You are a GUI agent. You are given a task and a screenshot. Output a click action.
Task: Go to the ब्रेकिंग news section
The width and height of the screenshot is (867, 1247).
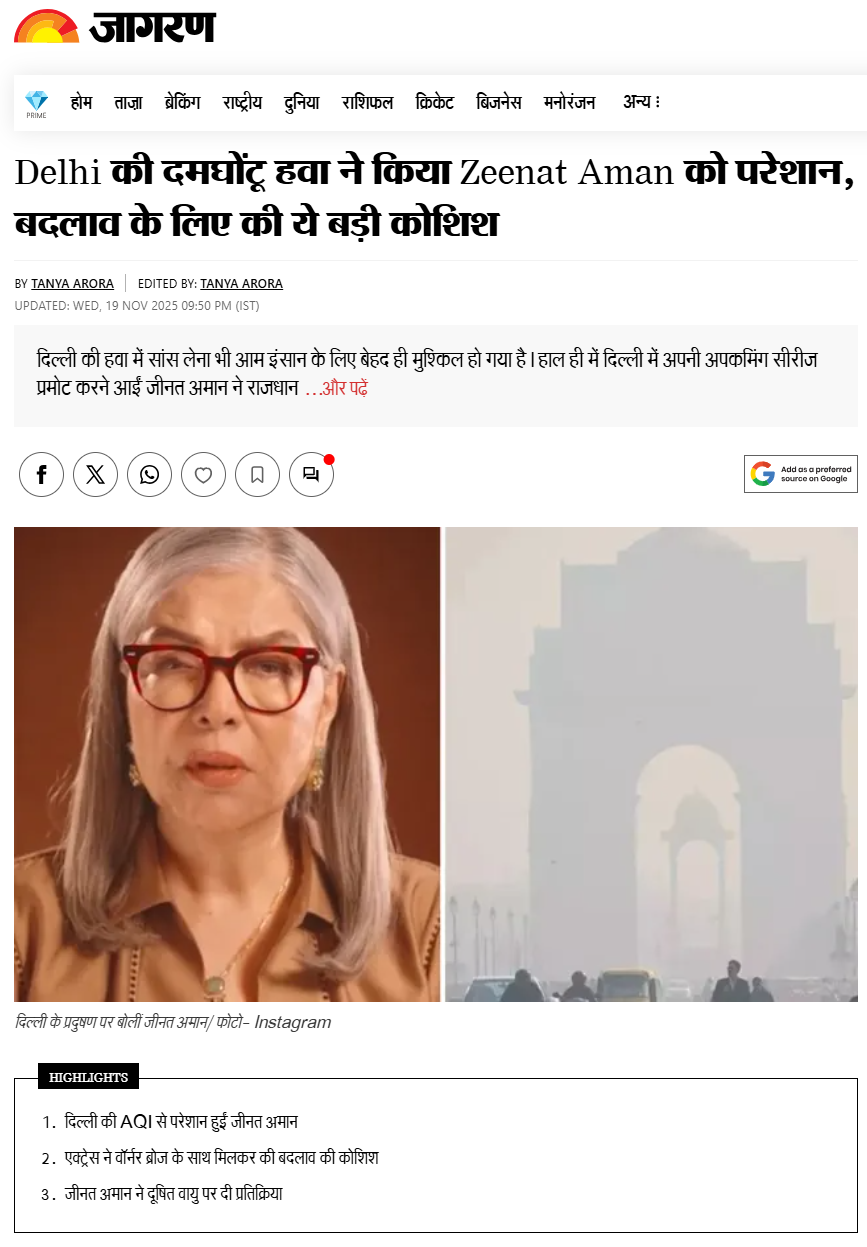(182, 103)
